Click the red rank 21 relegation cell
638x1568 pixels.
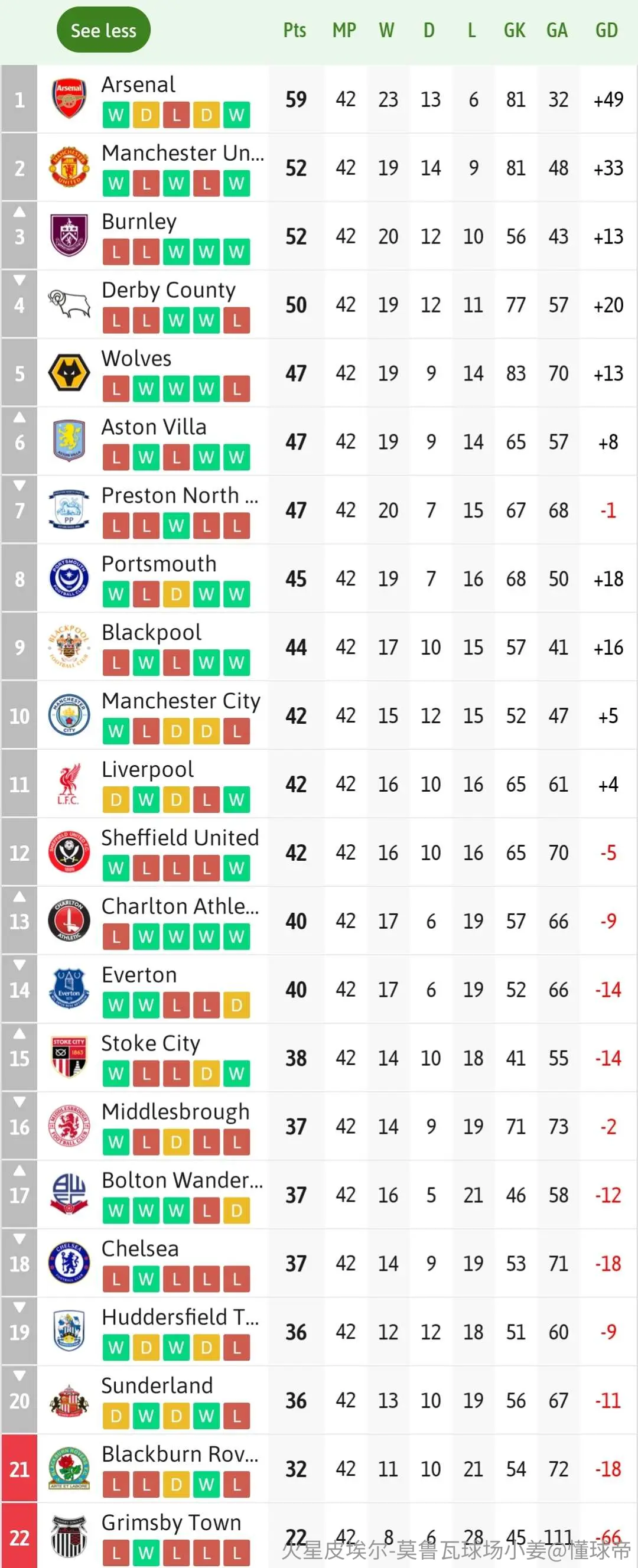[19, 1469]
